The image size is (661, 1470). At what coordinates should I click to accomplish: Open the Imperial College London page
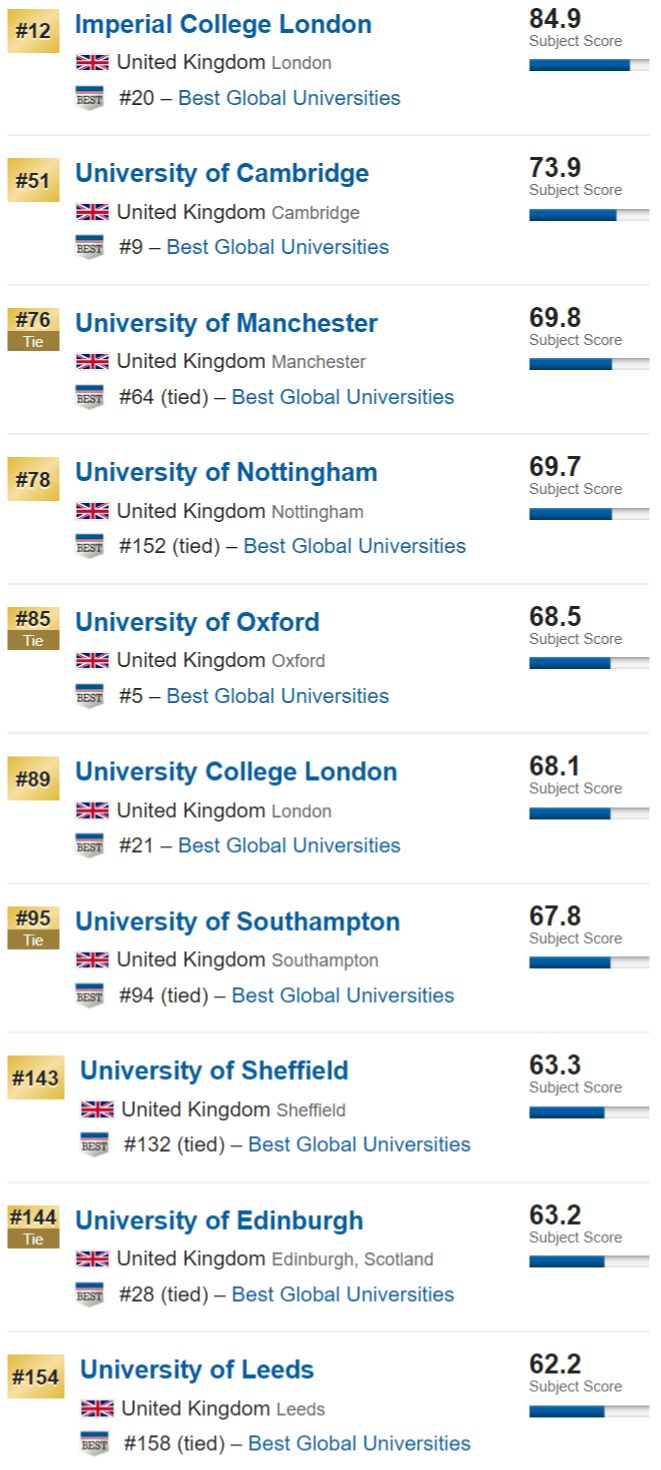223,25
